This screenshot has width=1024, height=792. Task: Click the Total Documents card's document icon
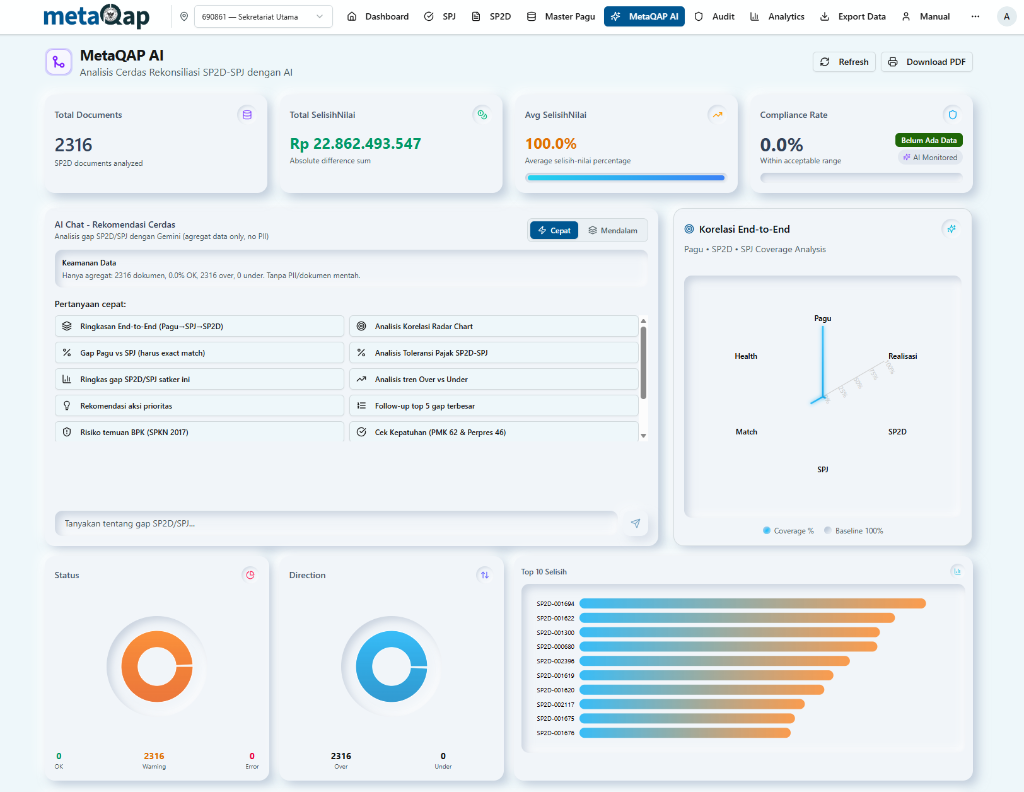pyautogui.click(x=245, y=114)
